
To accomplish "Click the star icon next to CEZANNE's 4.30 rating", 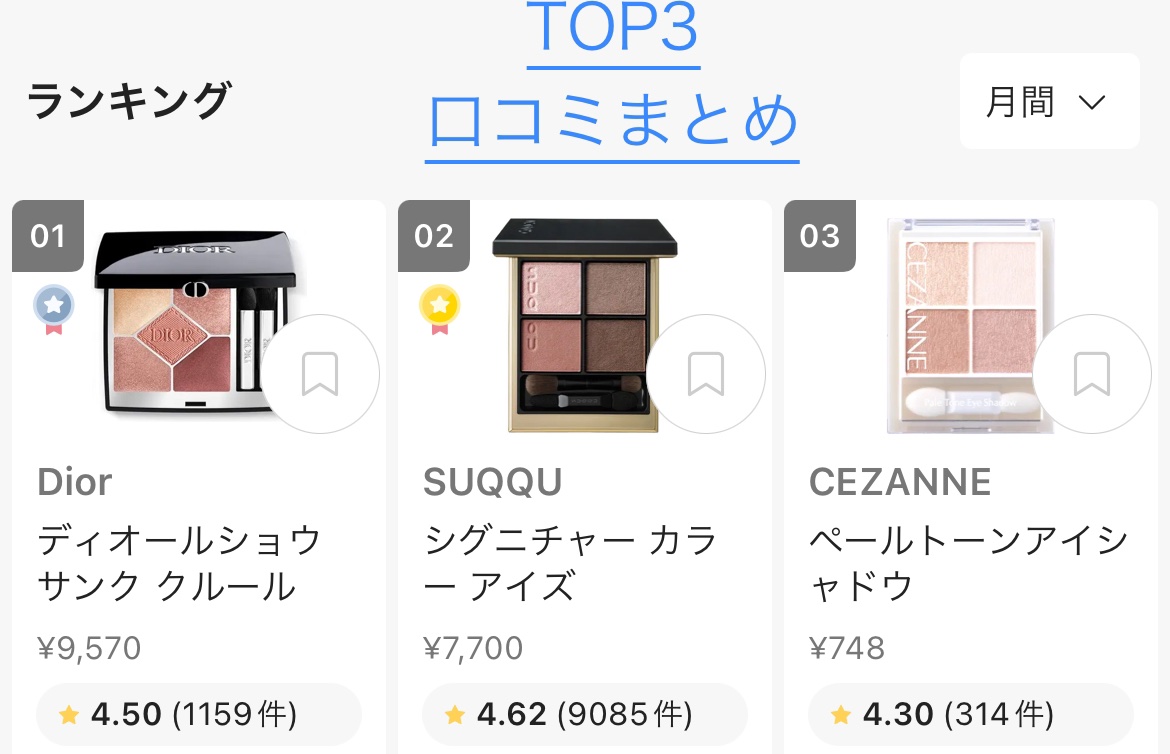I will tap(841, 714).
